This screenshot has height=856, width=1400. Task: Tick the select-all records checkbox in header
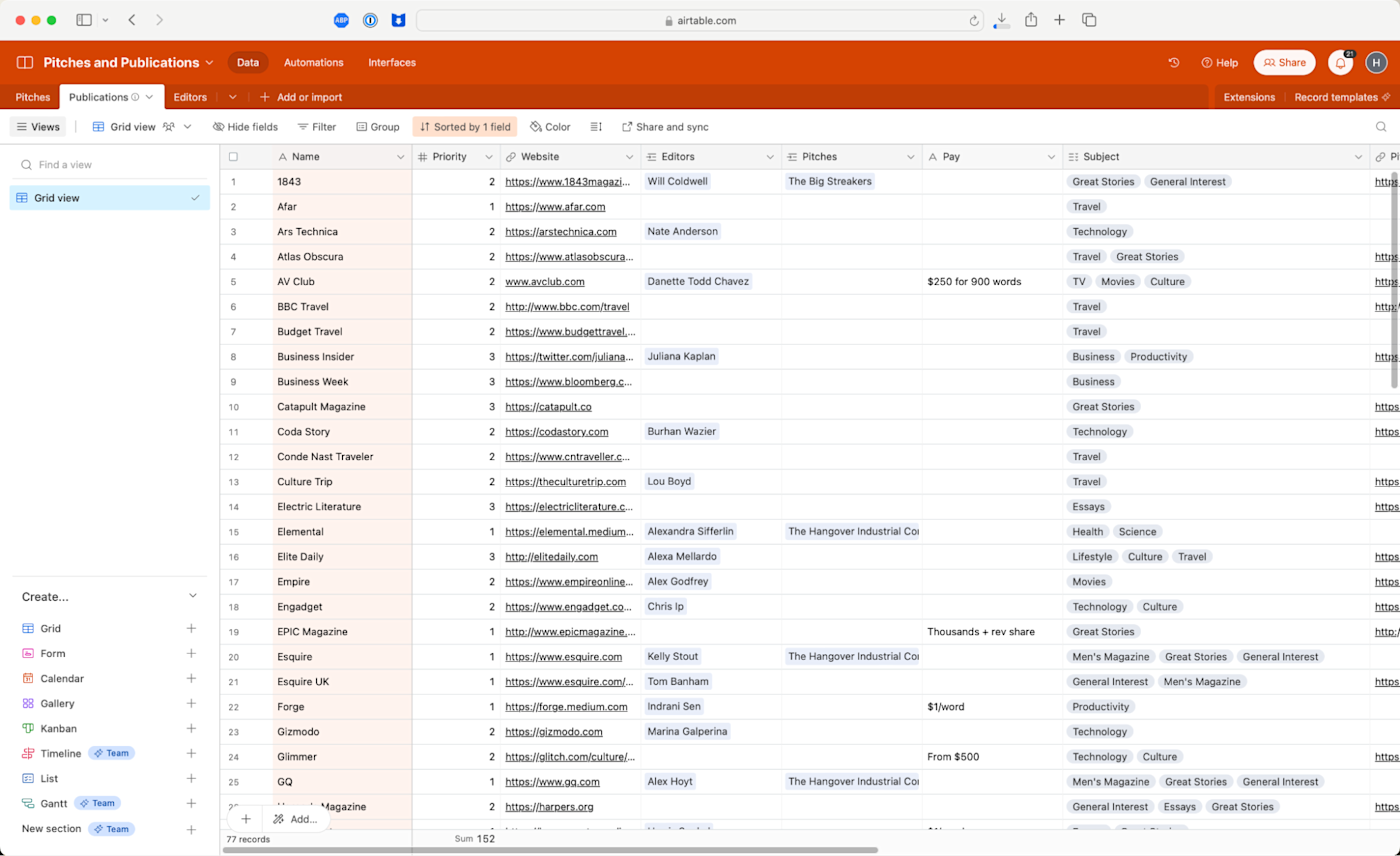coord(233,157)
